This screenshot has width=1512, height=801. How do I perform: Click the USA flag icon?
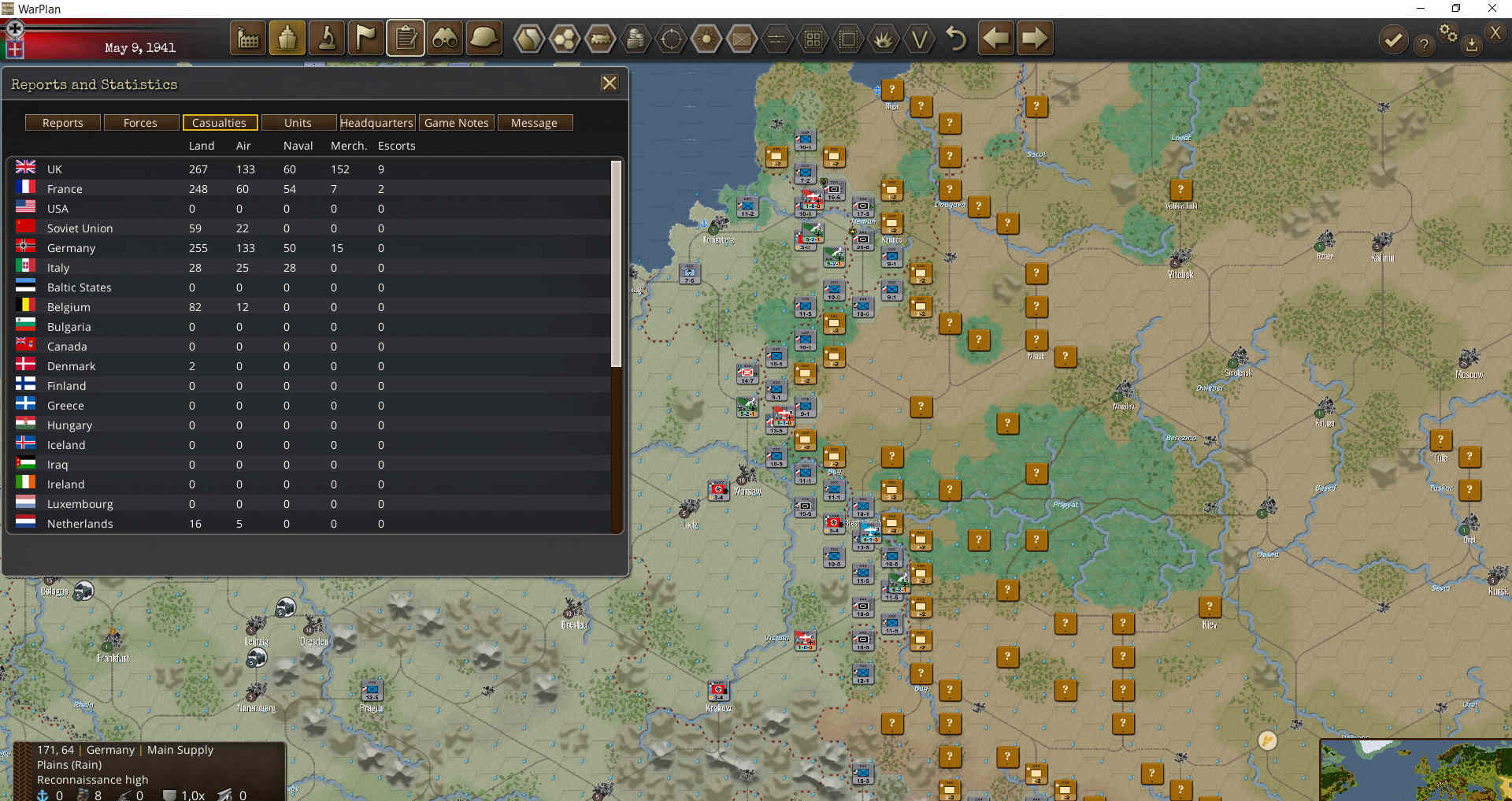coord(26,207)
